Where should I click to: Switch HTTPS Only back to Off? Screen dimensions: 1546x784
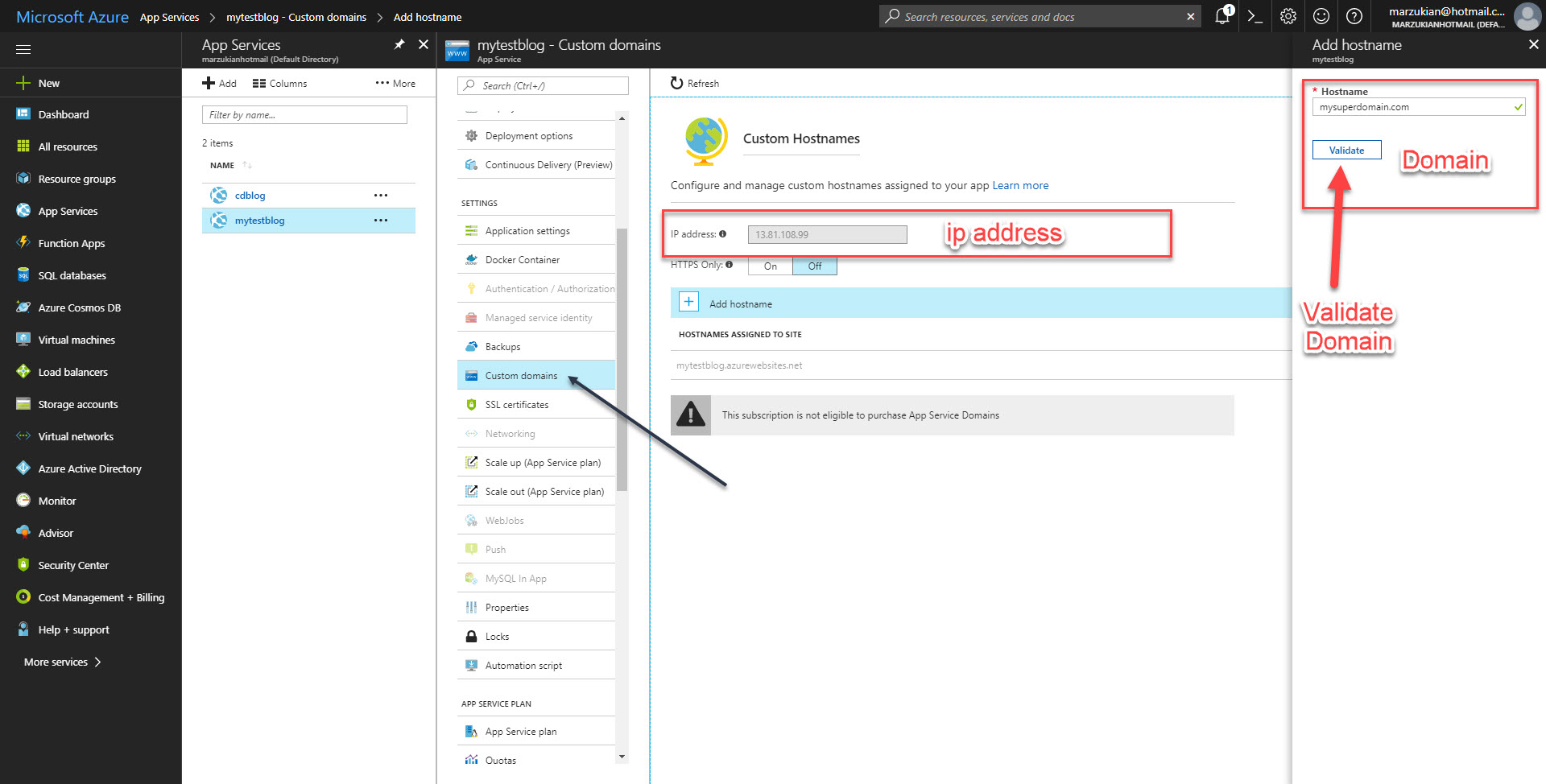(x=814, y=266)
